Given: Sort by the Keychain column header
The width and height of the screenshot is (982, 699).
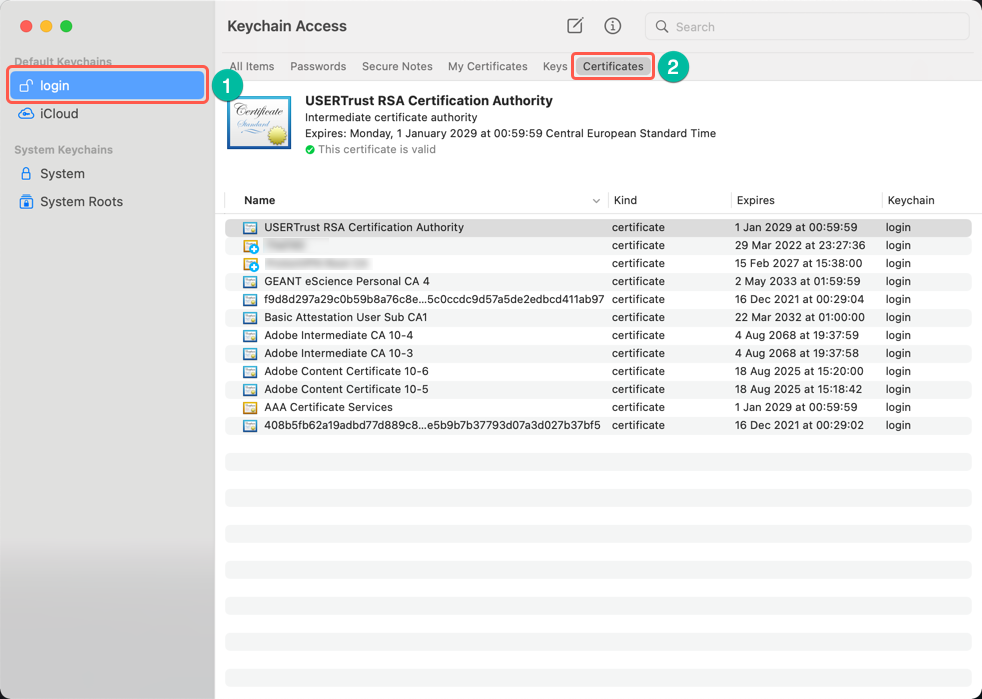Looking at the screenshot, I should coord(911,200).
